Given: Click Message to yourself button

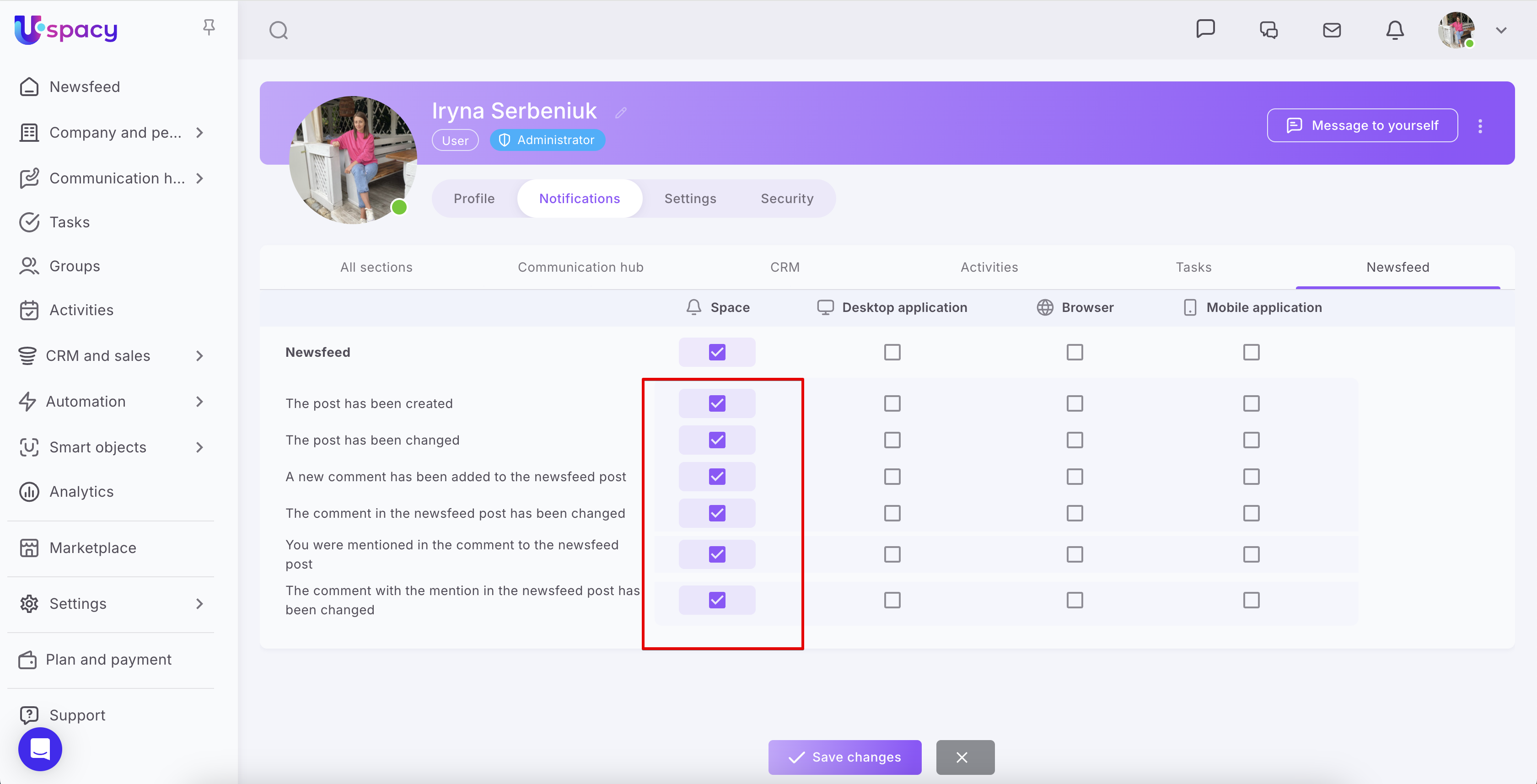Looking at the screenshot, I should (x=1362, y=125).
